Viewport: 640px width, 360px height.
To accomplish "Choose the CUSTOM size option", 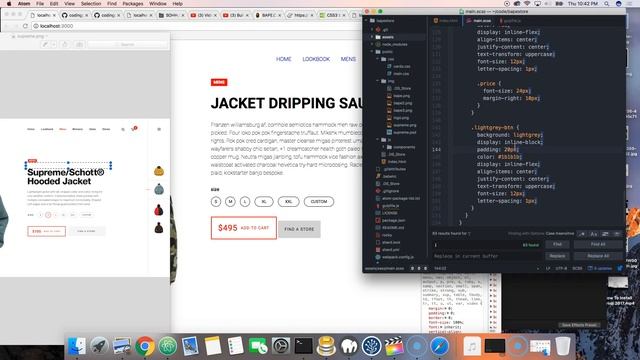I will [319, 202].
